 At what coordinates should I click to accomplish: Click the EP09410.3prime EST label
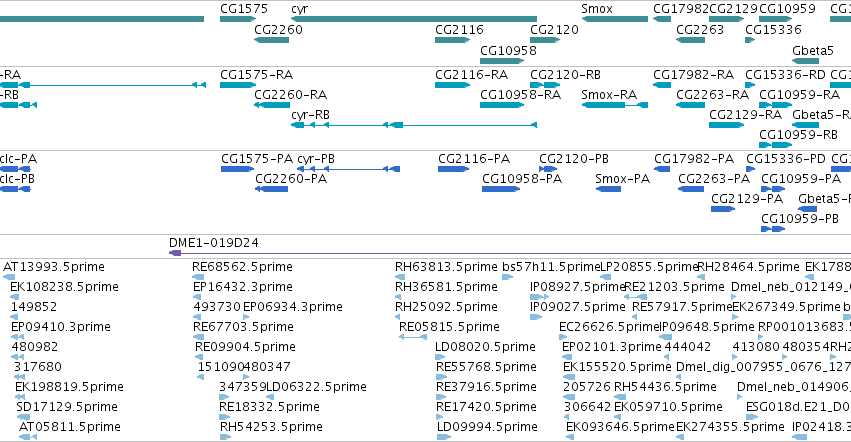61,327
